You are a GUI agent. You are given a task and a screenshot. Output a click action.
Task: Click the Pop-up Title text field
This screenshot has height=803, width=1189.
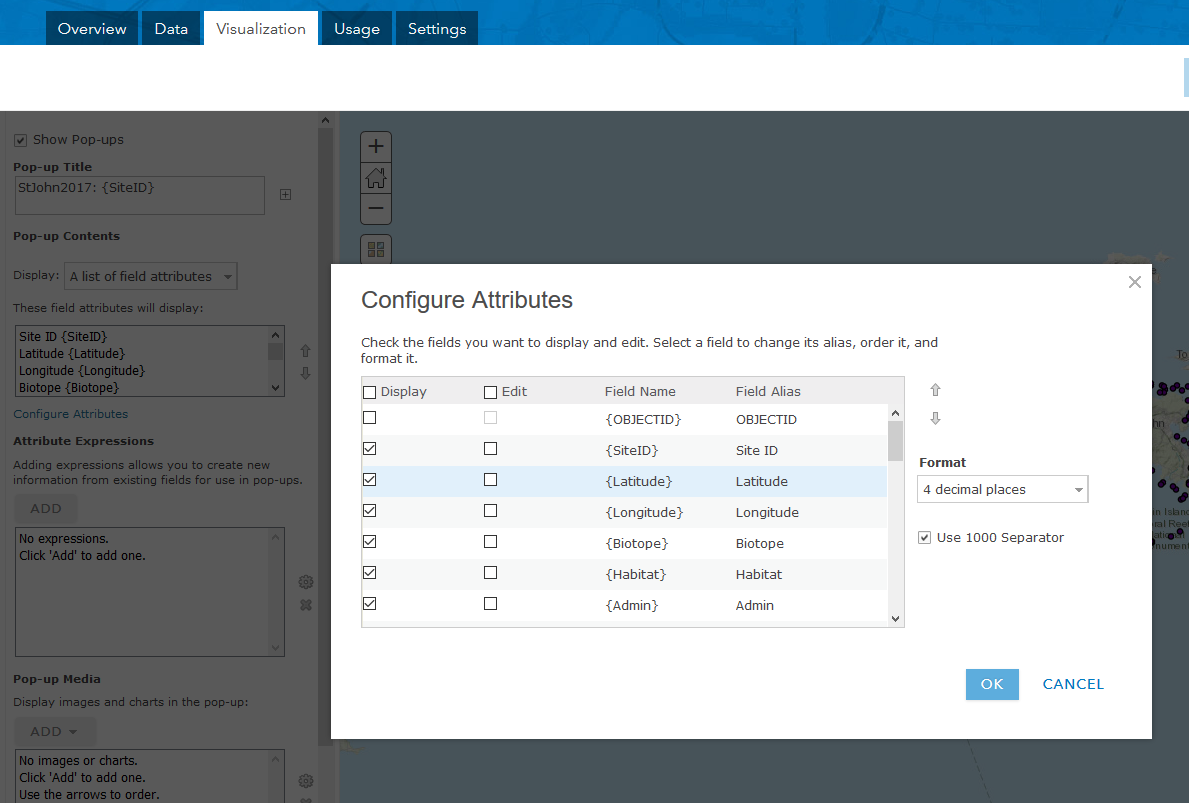[x=140, y=195]
